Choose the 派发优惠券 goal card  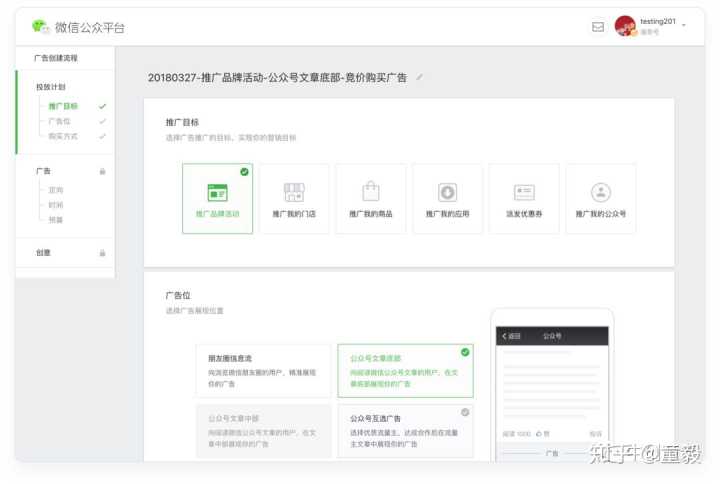tap(524, 198)
